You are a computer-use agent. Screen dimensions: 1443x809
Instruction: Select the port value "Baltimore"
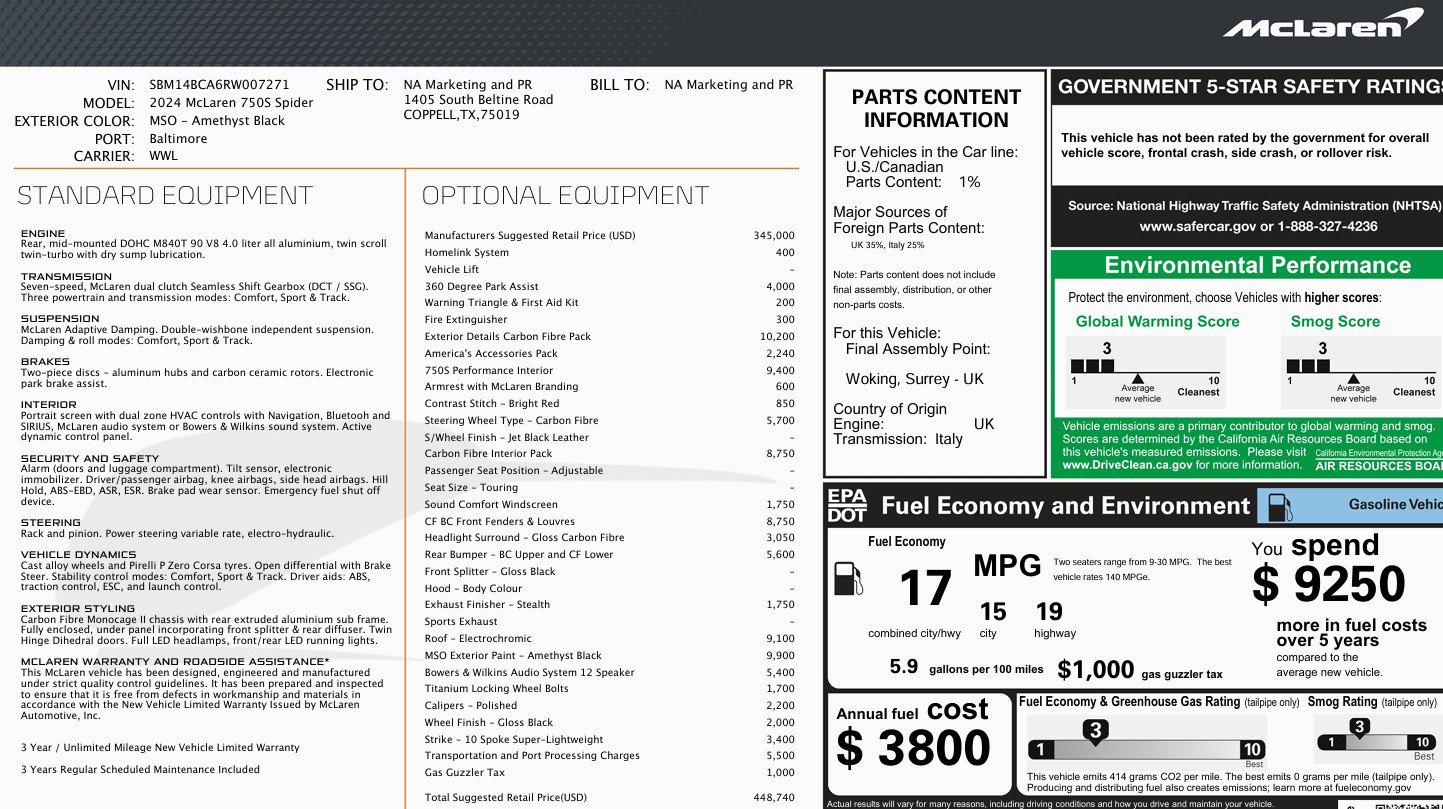point(178,139)
